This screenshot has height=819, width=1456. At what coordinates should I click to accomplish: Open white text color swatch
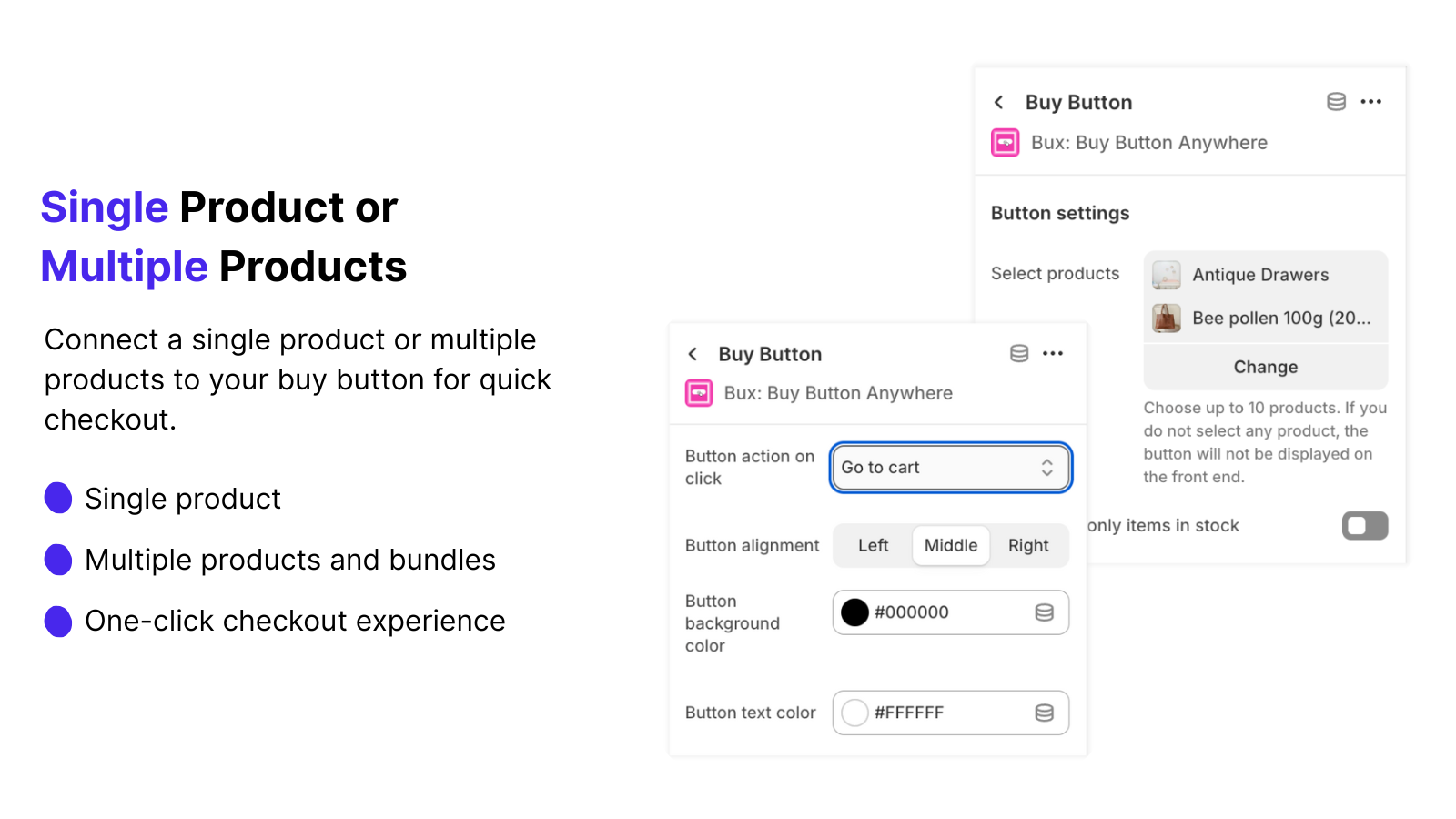(854, 713)
